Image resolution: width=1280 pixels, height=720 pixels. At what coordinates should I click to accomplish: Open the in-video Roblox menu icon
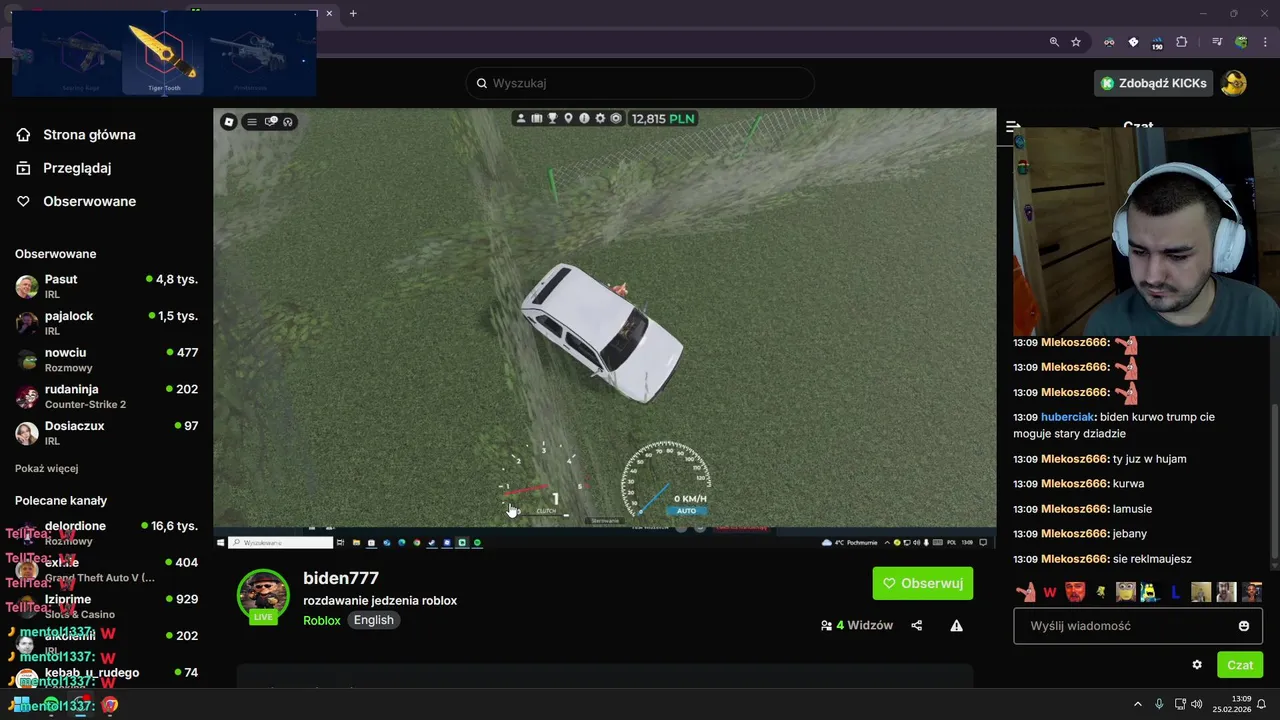(252, 122)
